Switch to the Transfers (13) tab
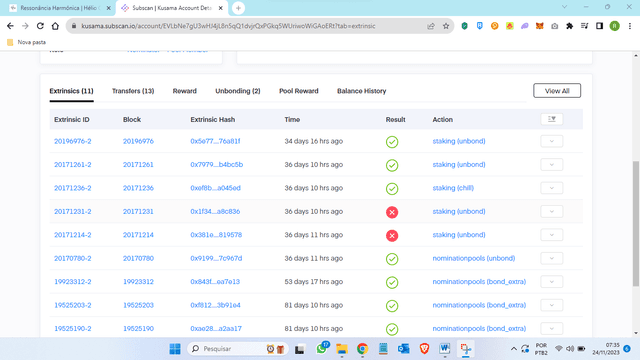The width and height of the screenshot is (640, 360). tap(133, 91)
